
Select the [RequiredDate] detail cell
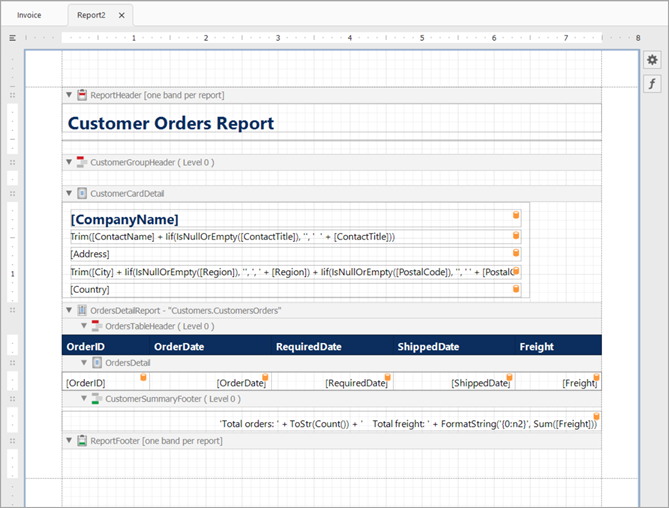click(x=332, y=382)
